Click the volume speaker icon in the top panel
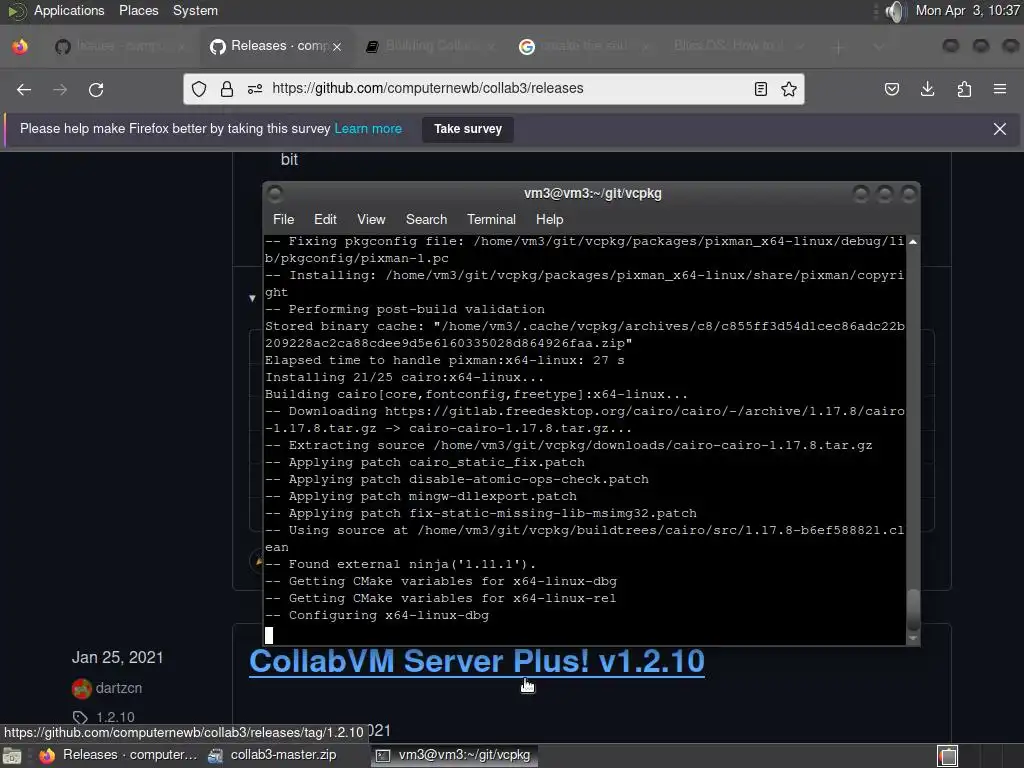1024x768 pixels. point(895,11)
